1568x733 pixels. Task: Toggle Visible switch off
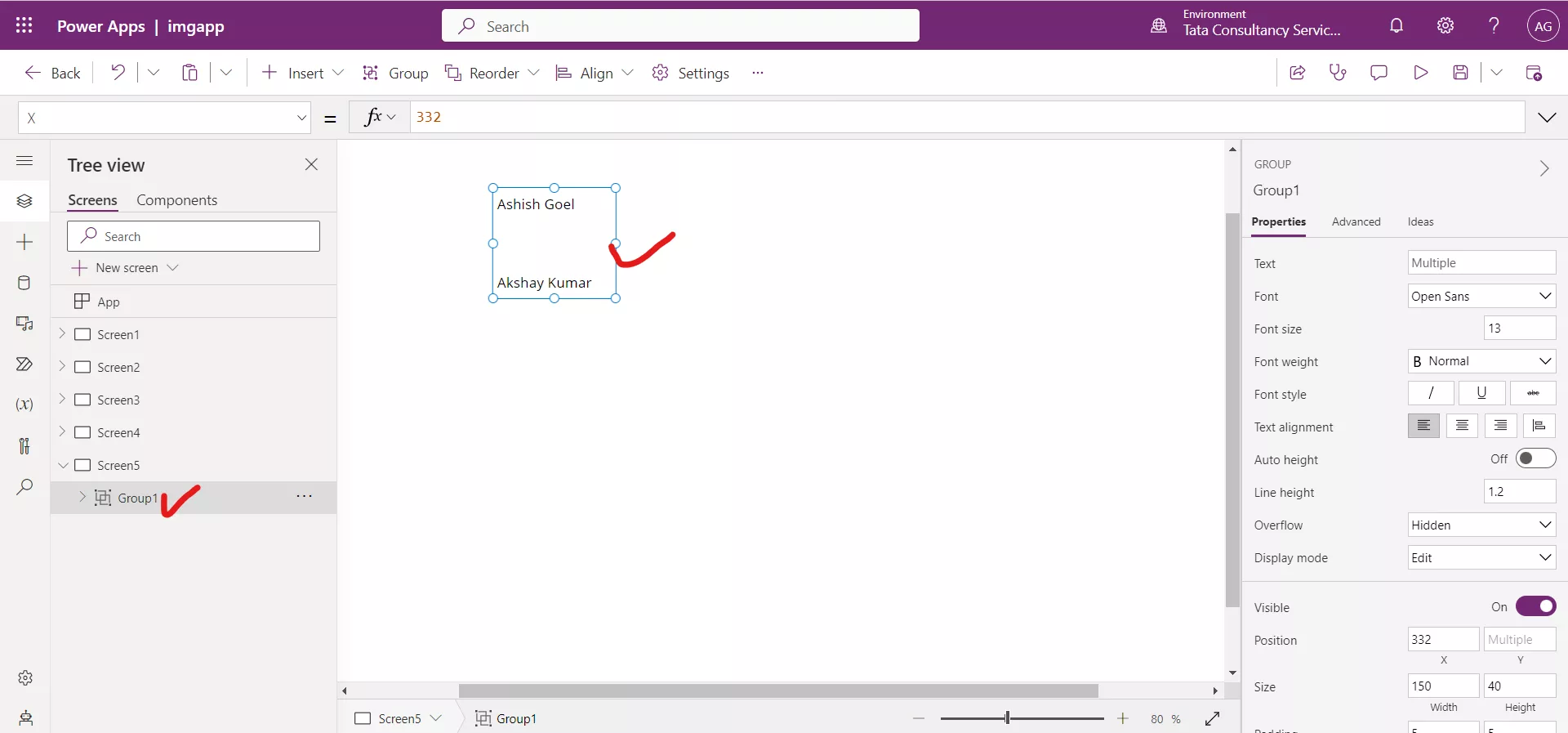(1535, 606)
